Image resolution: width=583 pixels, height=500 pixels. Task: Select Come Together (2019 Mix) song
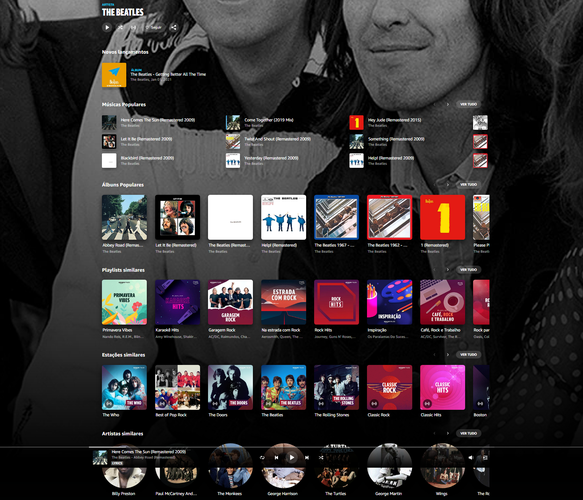[269, 120]
